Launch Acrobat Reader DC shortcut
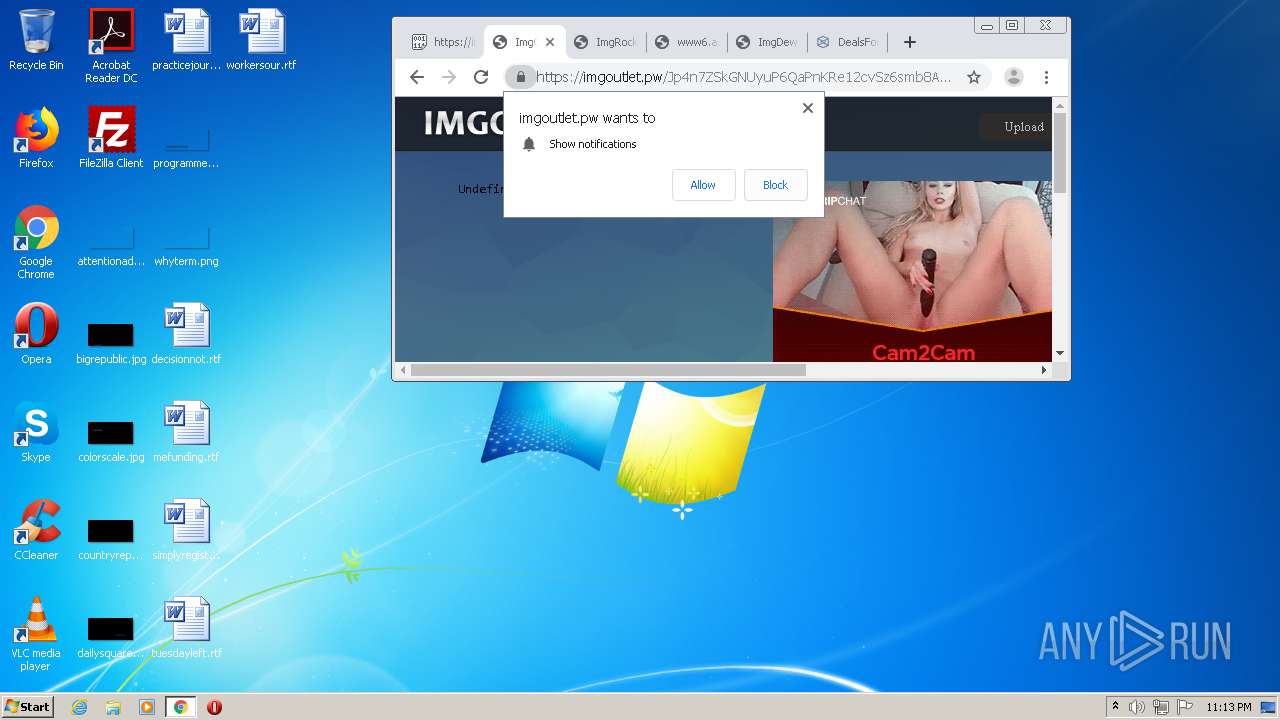This screenshot has width=1280, height=720. [x=111, y=45]
